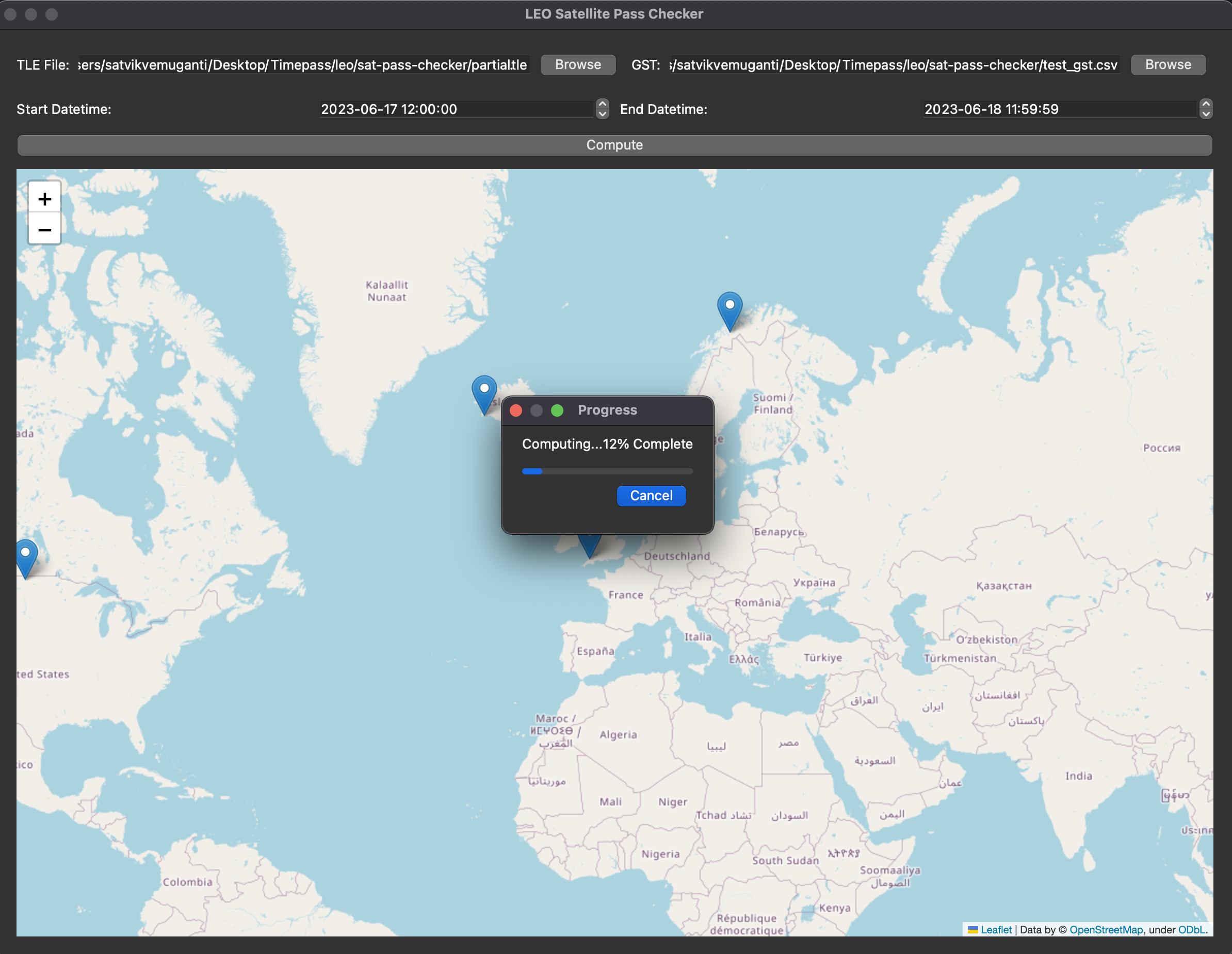The width and height of the screenshot is (1232, 954).
Task: Open the OpenStreetMap attribution link
Action: [x=1106, y=930]
